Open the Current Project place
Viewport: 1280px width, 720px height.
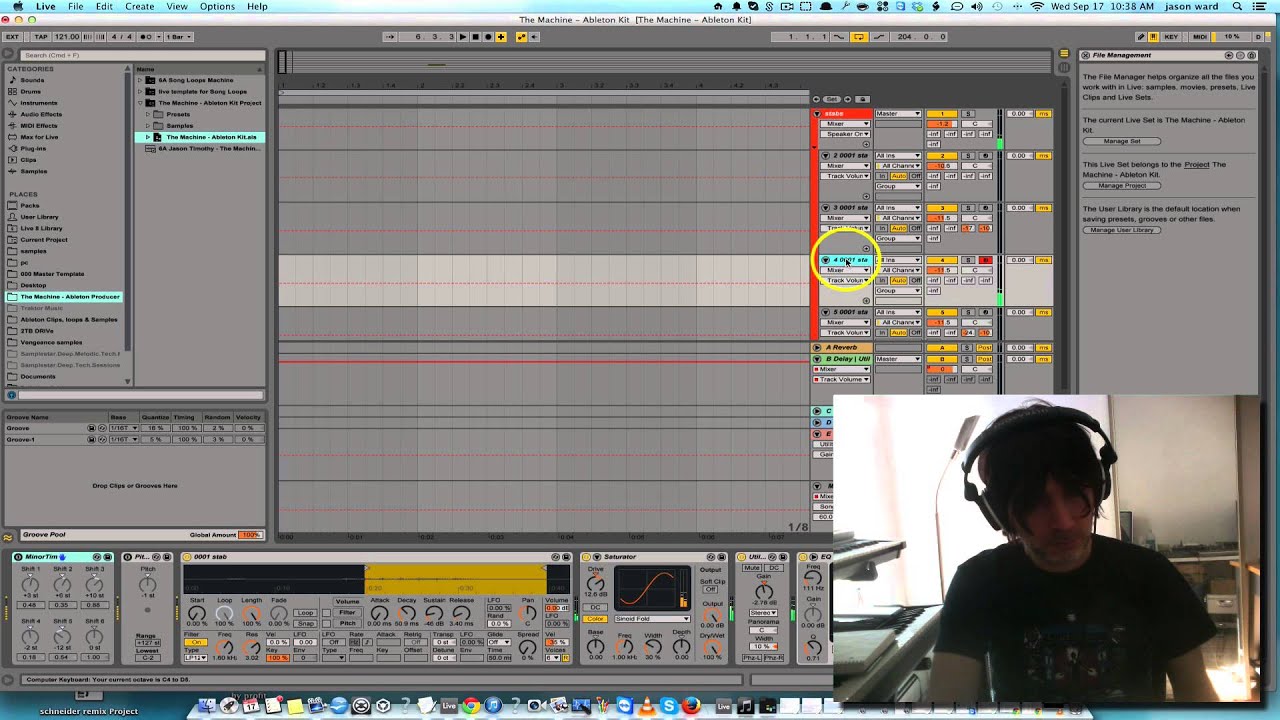point(44,240)
